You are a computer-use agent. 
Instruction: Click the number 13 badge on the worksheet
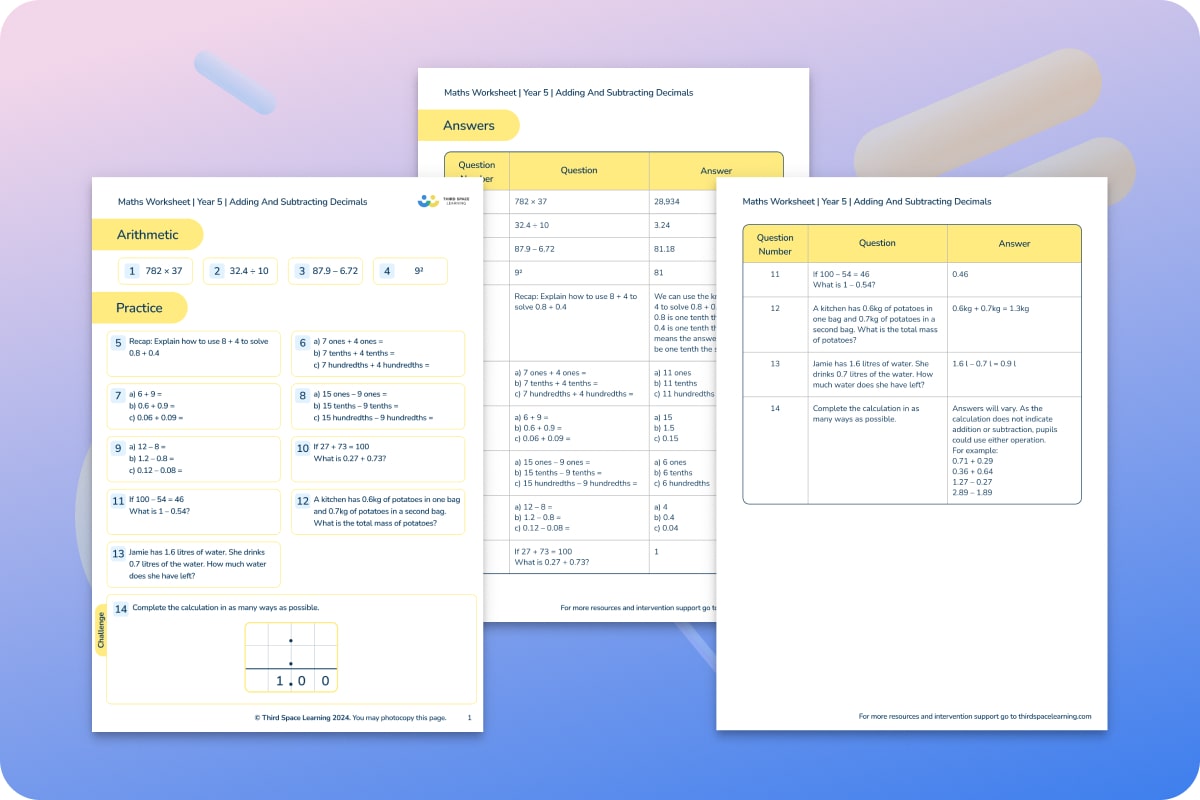[x=118, y=553]
